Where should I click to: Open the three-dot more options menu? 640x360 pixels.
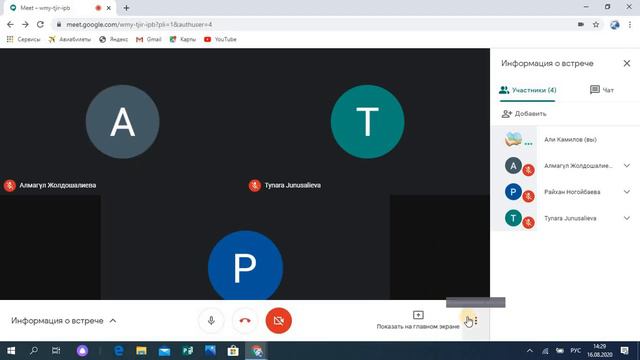(x=476, y=321)
